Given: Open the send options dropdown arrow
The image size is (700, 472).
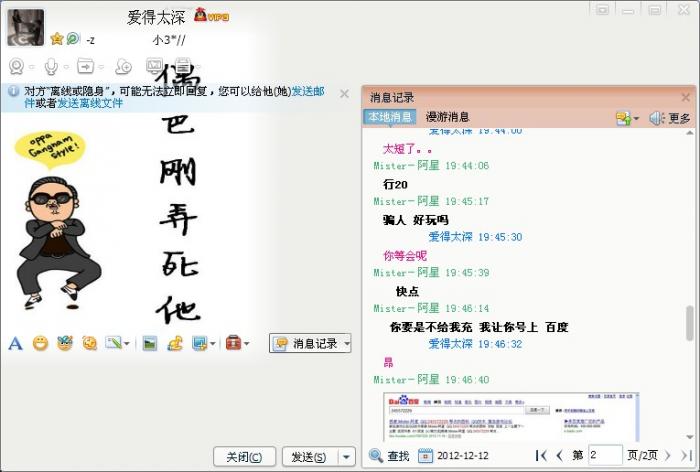Looking at the screenshot, I should tap(346, 457).
